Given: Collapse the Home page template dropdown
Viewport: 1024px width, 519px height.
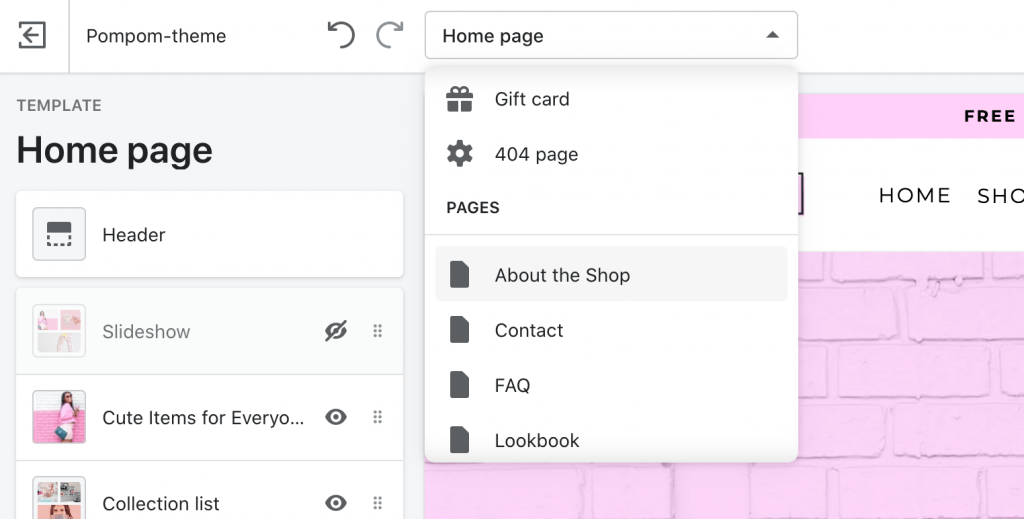Looking at the screenshot, I should pos(611,35).
